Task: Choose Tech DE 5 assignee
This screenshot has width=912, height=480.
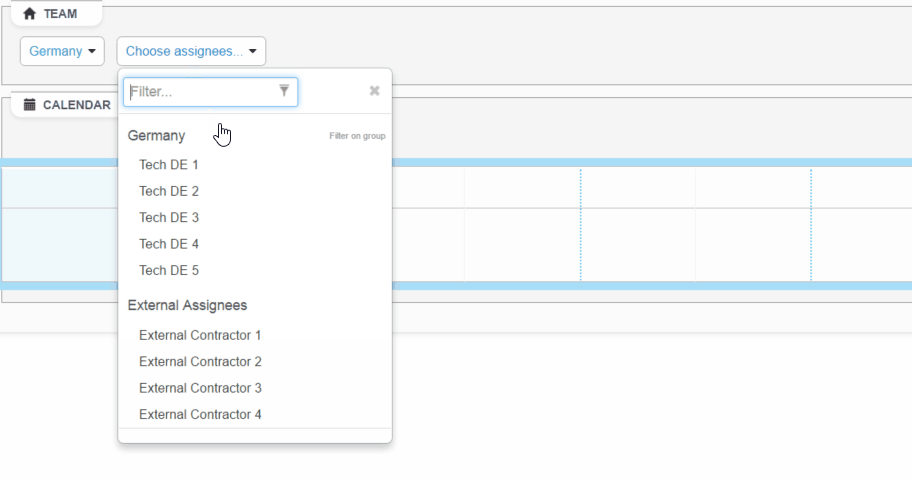Action: (169, 270)
